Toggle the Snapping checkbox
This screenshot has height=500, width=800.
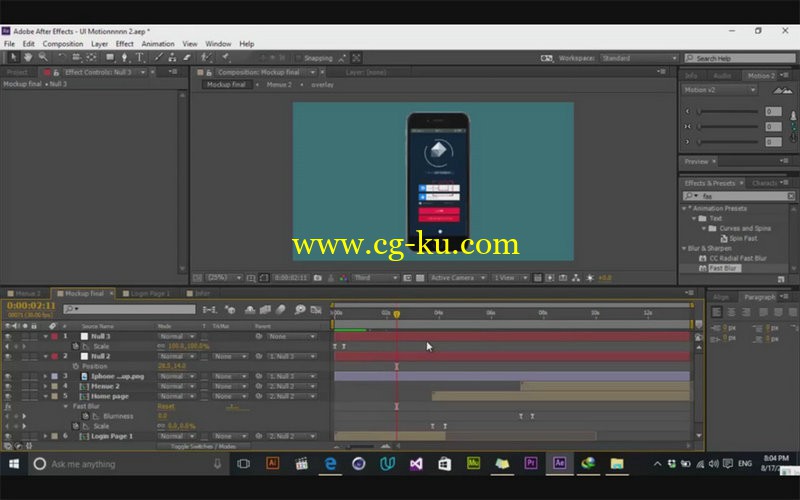point(298,58)
